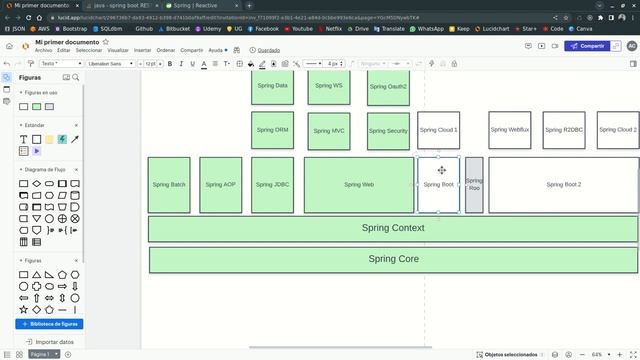640x360 pixels.
Task: Toggle bold text formatting
Action: coord(170,64)
